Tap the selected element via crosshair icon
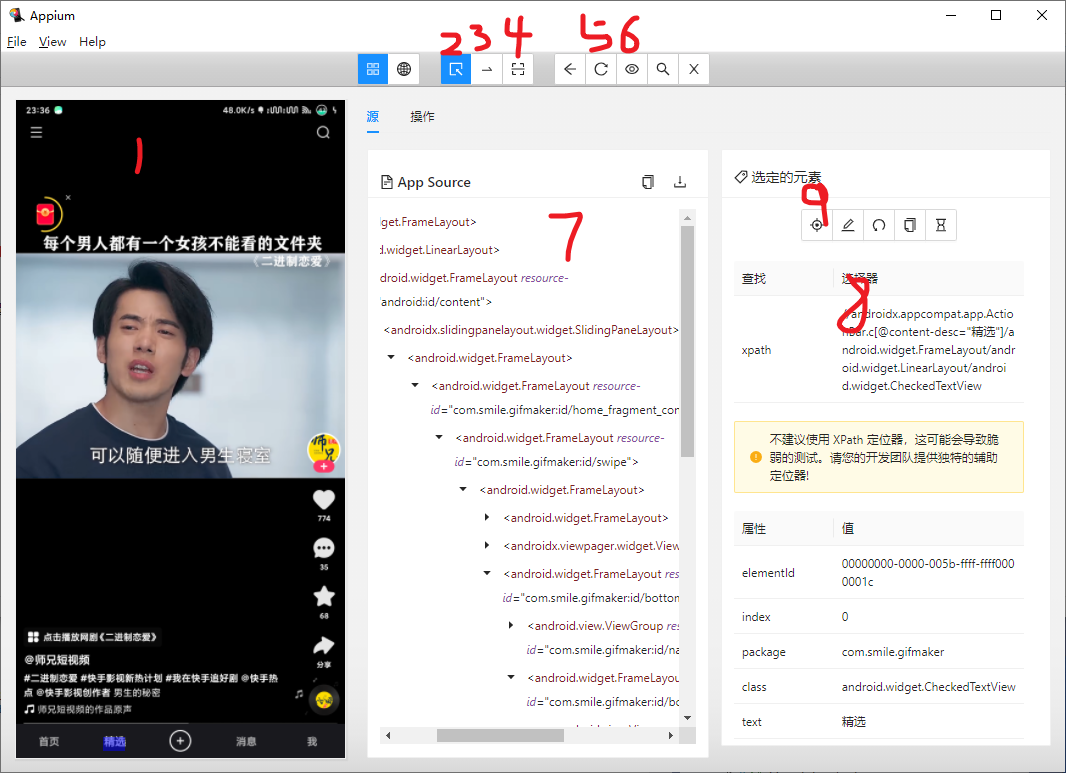 pyautogui.click(x=817, y=225)
